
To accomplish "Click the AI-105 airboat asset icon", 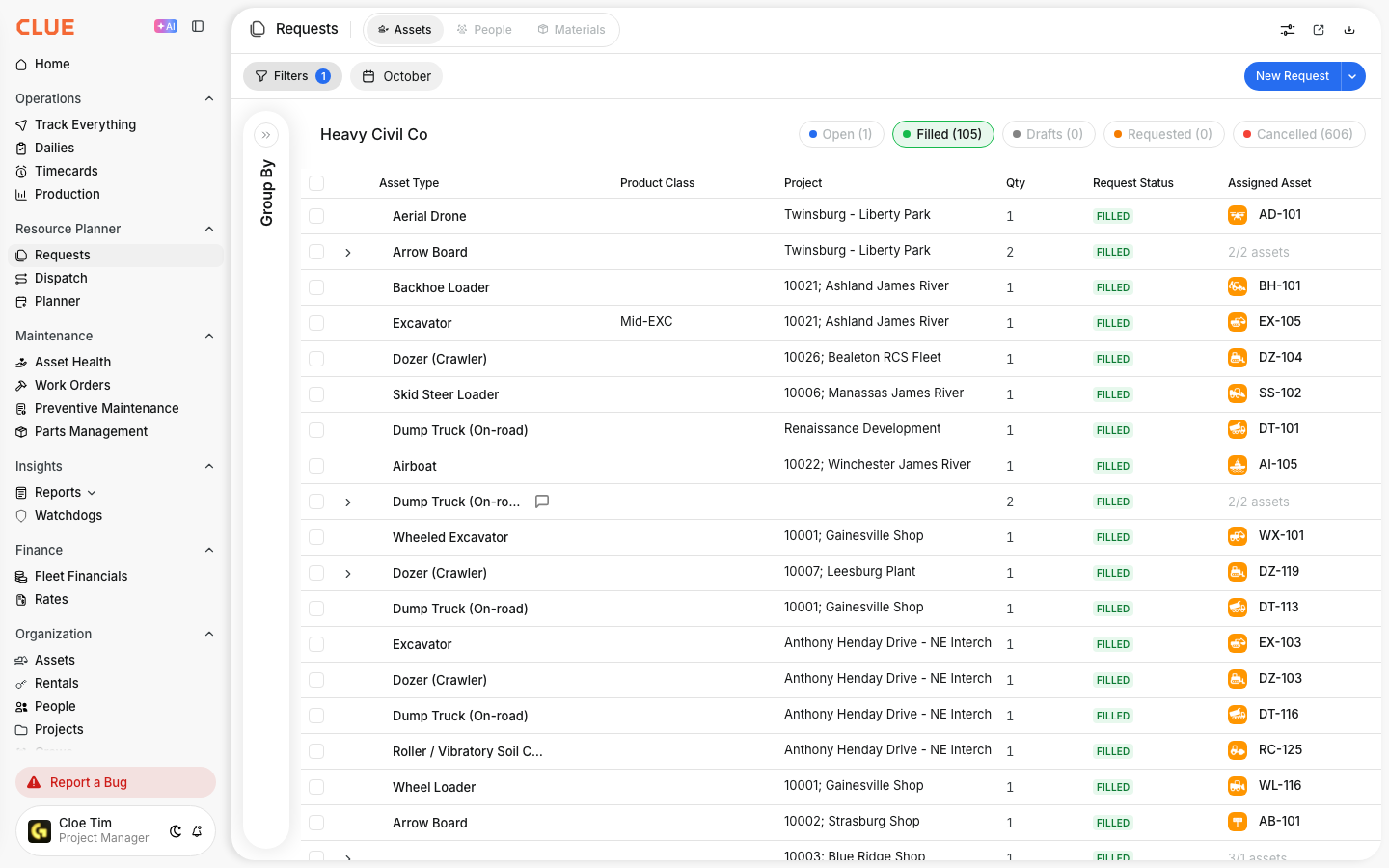I will 1238,465.
